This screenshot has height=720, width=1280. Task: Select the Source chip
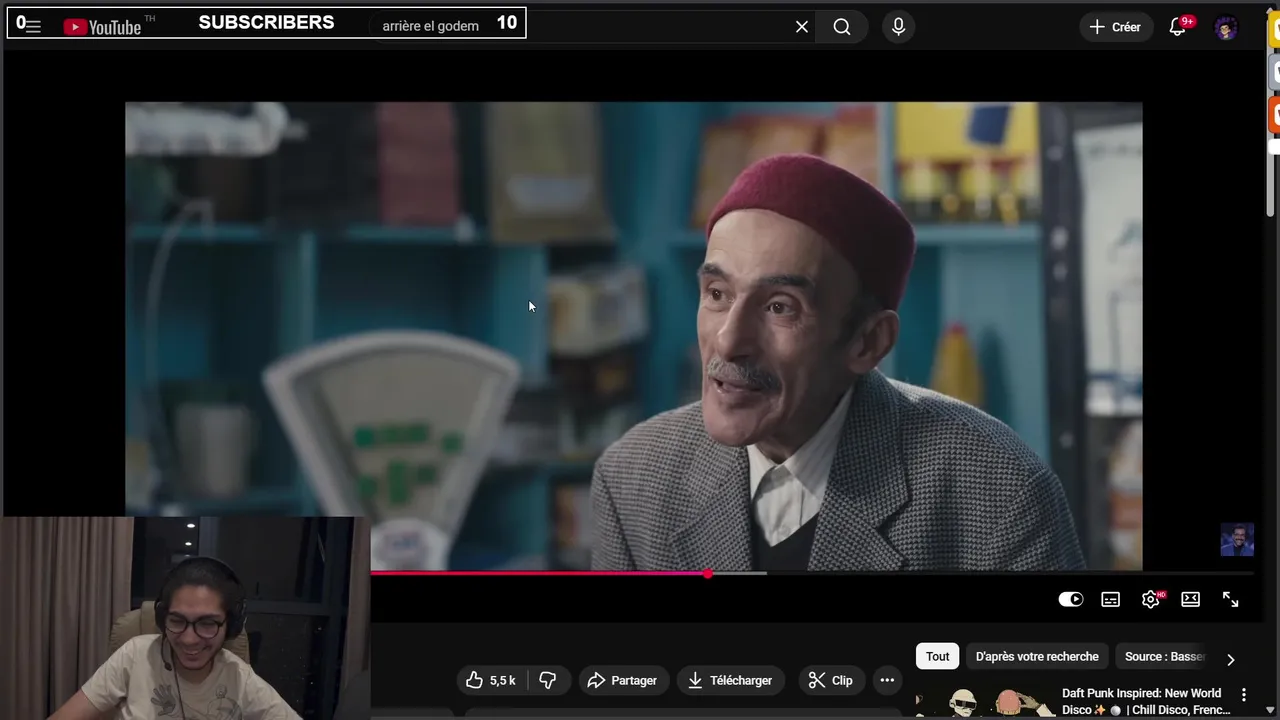click(1164, 657)
